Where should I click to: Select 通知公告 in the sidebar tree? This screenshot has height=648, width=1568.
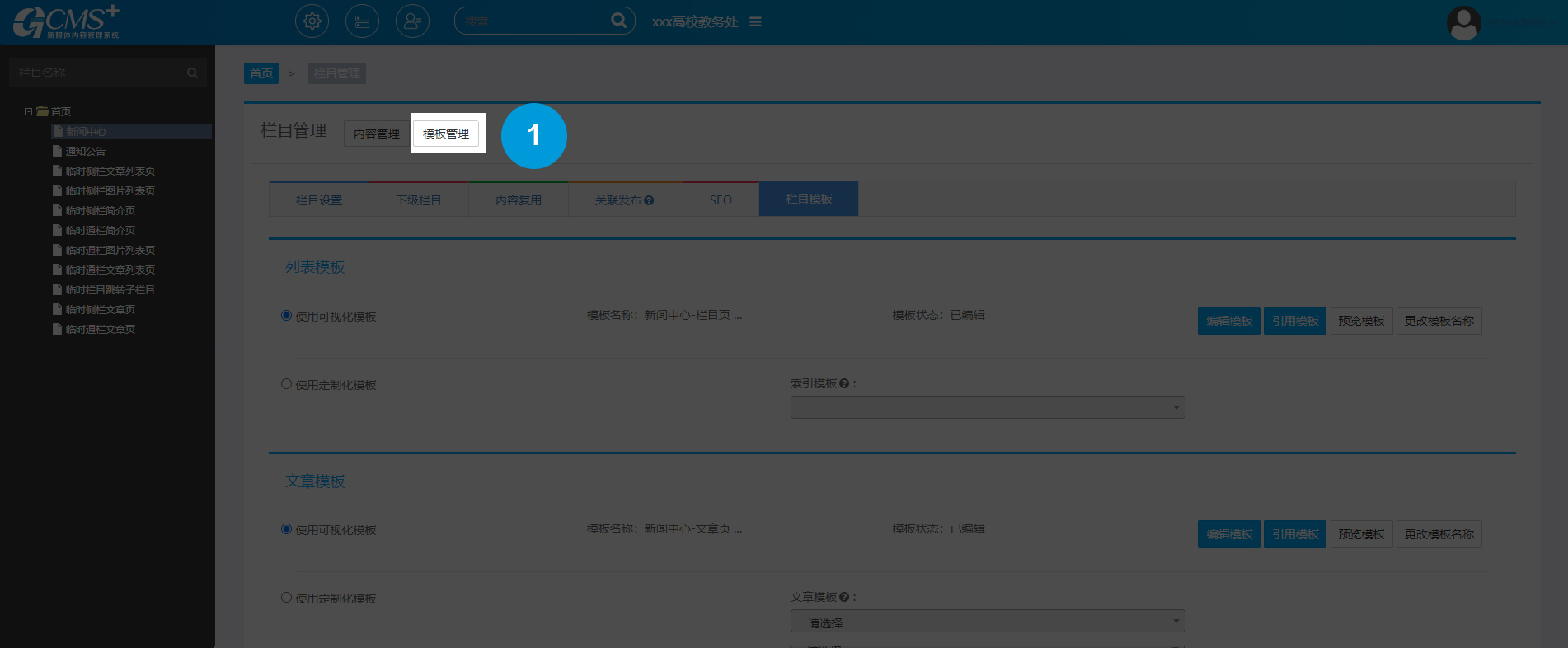tap(86, 152)
